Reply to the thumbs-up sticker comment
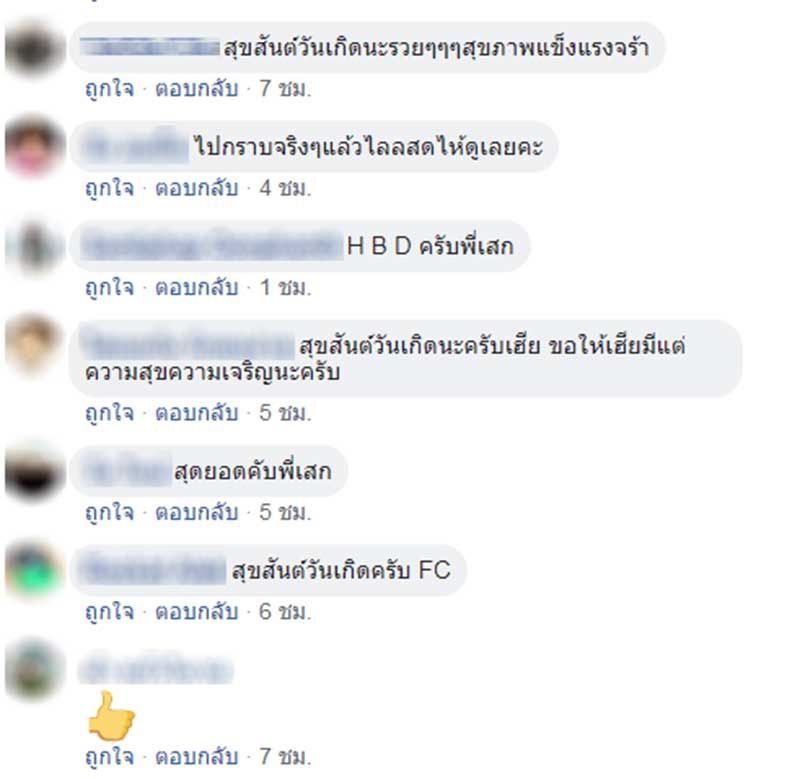The image size is (800, 779). [x=197, y=757]
